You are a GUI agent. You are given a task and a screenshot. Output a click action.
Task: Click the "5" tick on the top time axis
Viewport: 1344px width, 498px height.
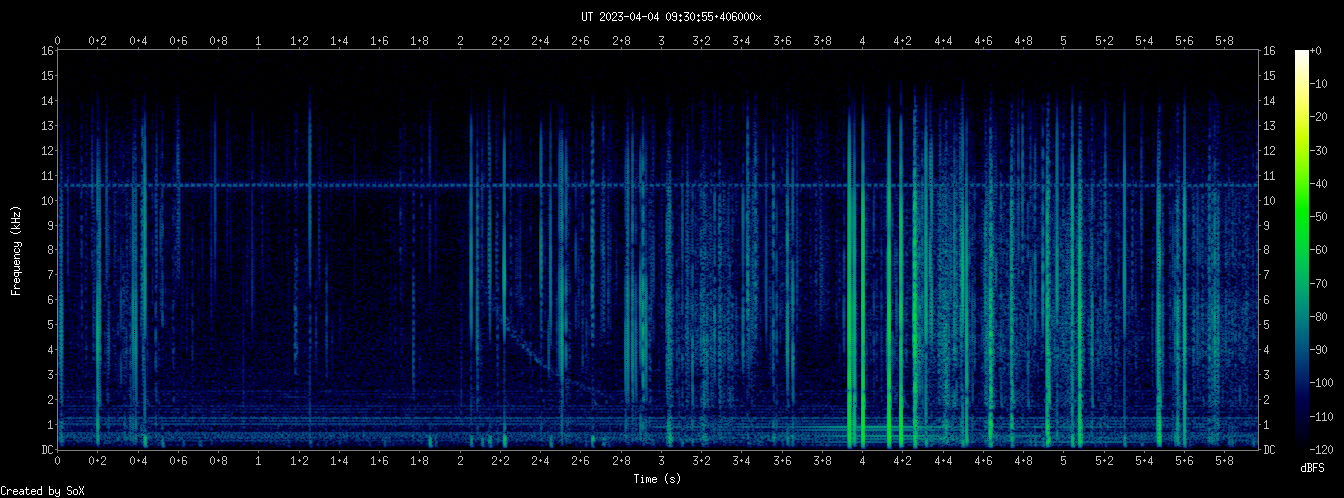pos(1063,41)
